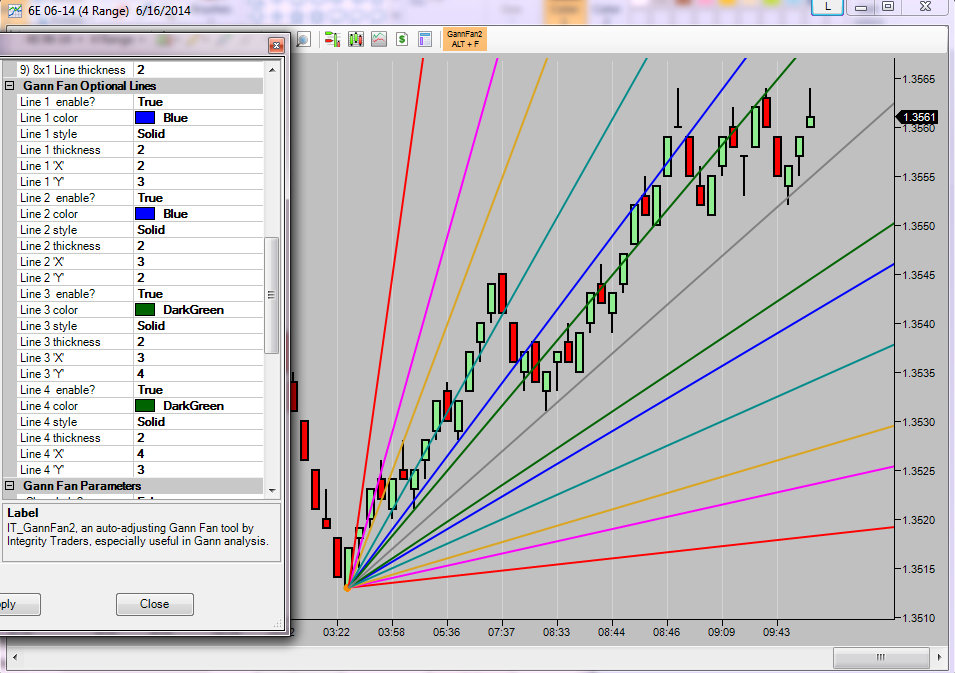
Task: Edit the Line 4 thickness value
Action: click(x=199, y=438)
